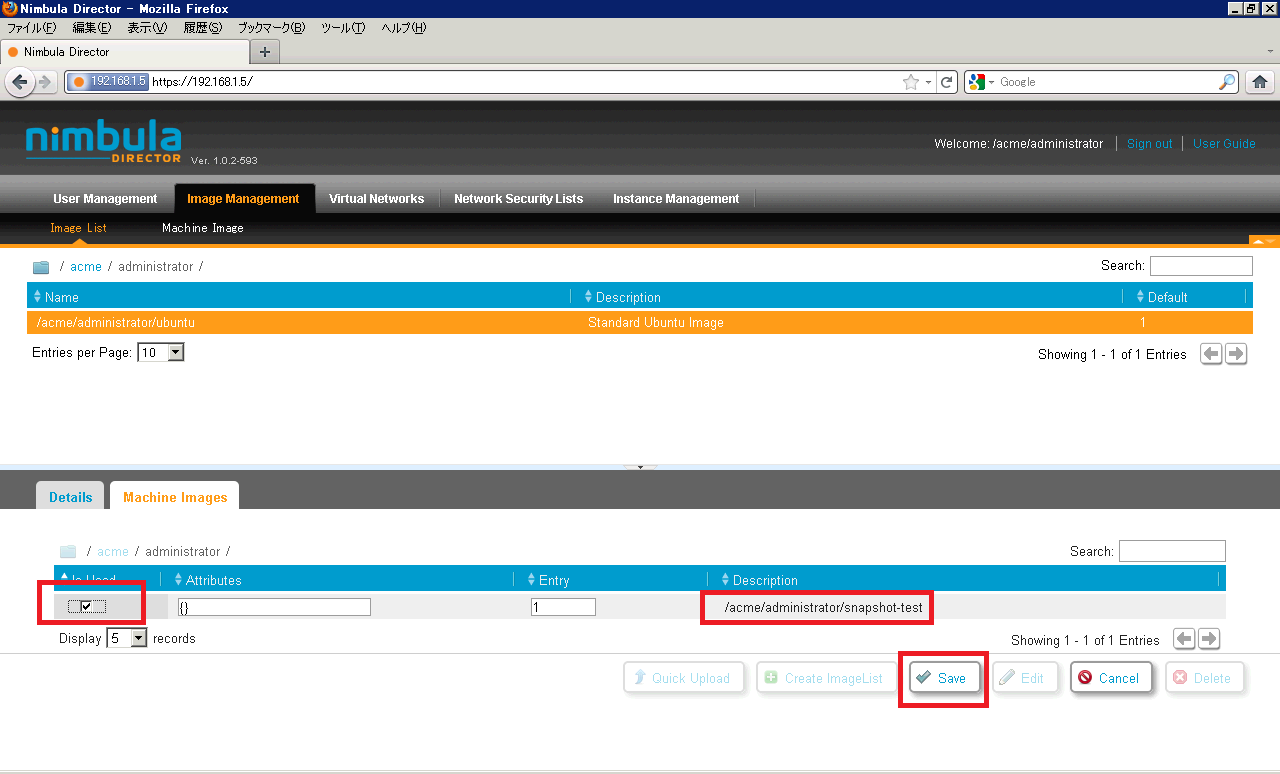The width and height of the screenshot is (1280, 774).
Task: Open a new browser tab with plus button
Action: click(x=265, y=52)
